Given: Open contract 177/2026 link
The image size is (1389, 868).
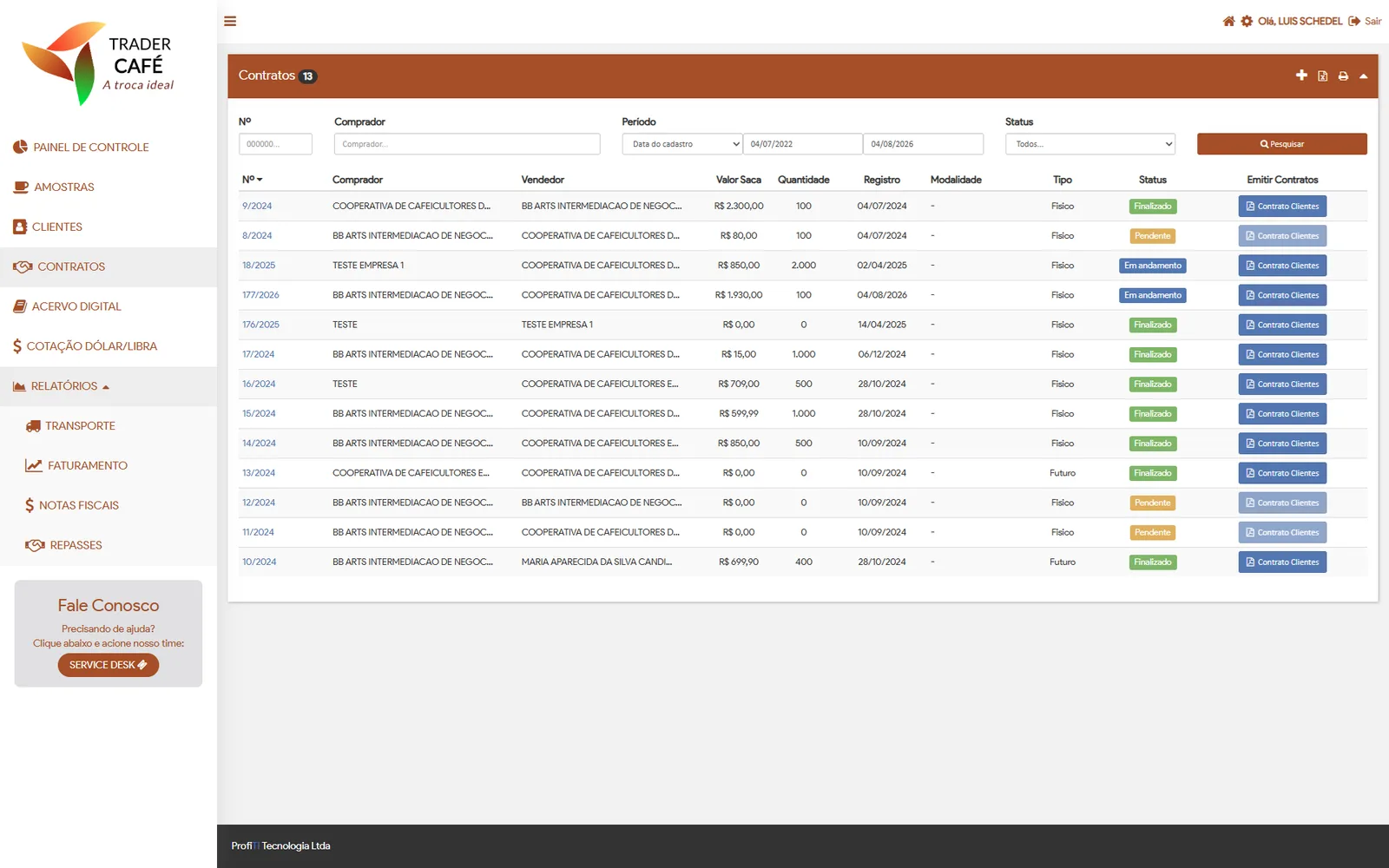Looking at the screenshot, I should coord(260,295).
